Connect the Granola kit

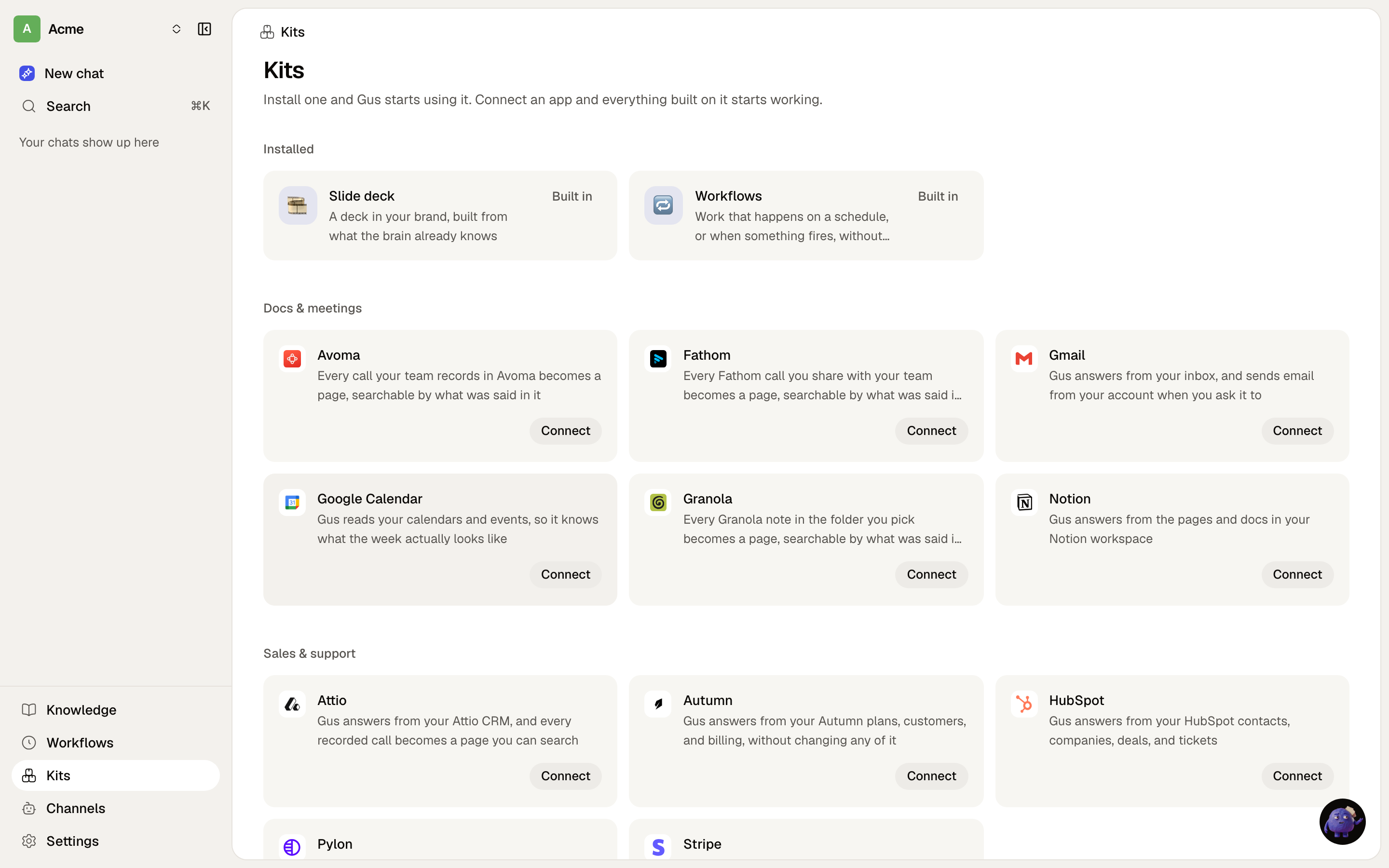pyautogui.click(x=931, y=574)
